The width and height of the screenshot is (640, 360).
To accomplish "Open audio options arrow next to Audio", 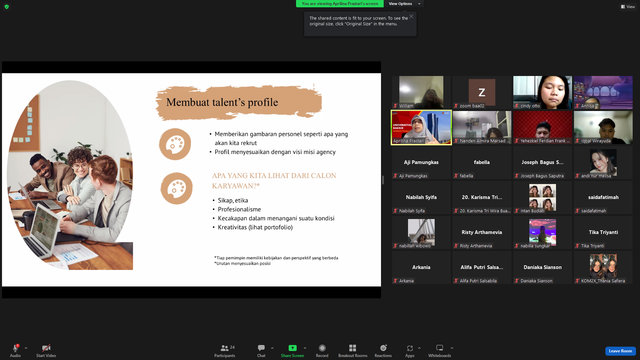I will (26, 348).
